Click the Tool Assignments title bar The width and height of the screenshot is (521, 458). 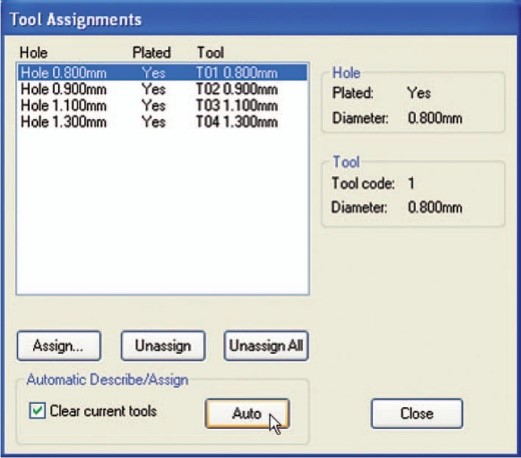(x=260, y=19)
